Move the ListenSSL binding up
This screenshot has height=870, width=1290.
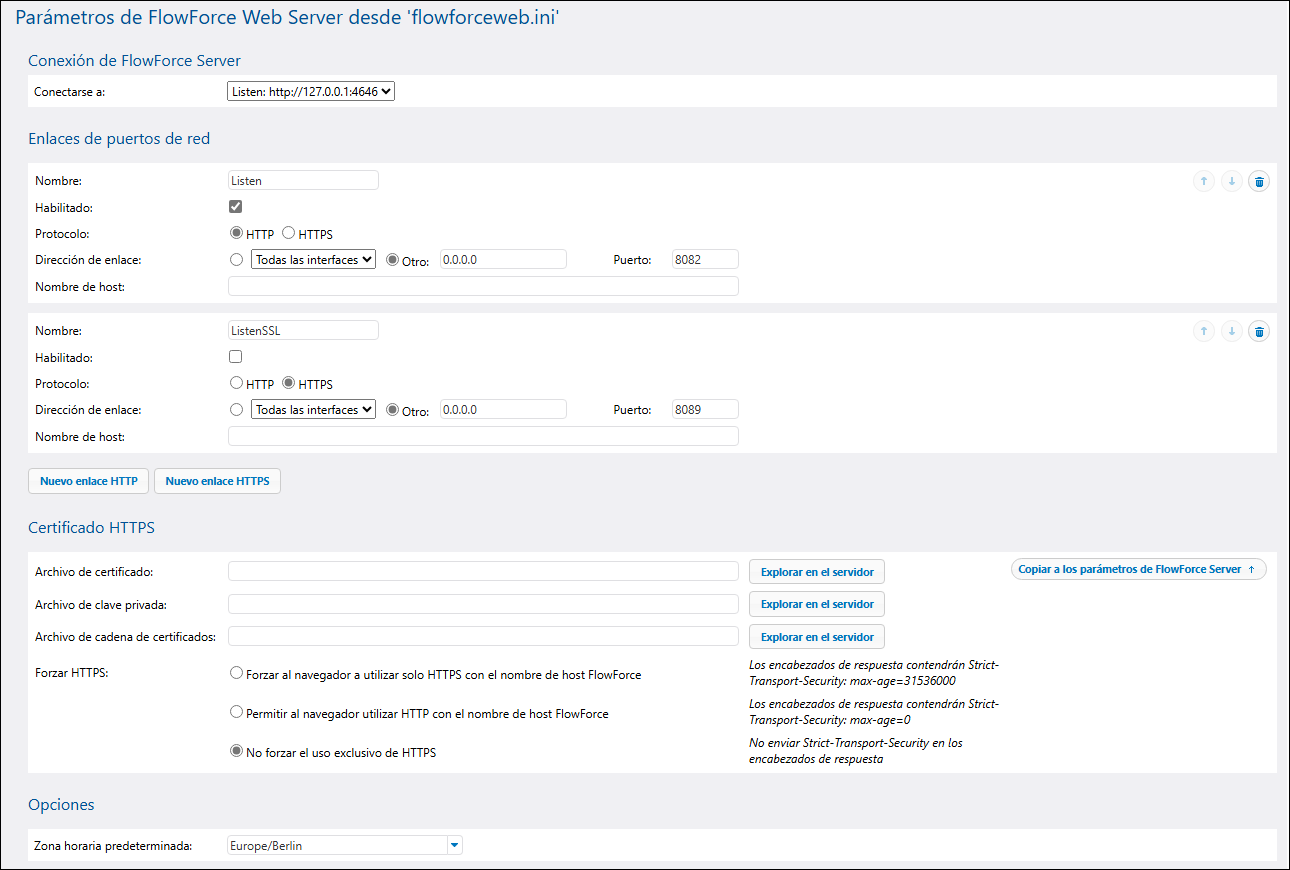point(1204,331)
